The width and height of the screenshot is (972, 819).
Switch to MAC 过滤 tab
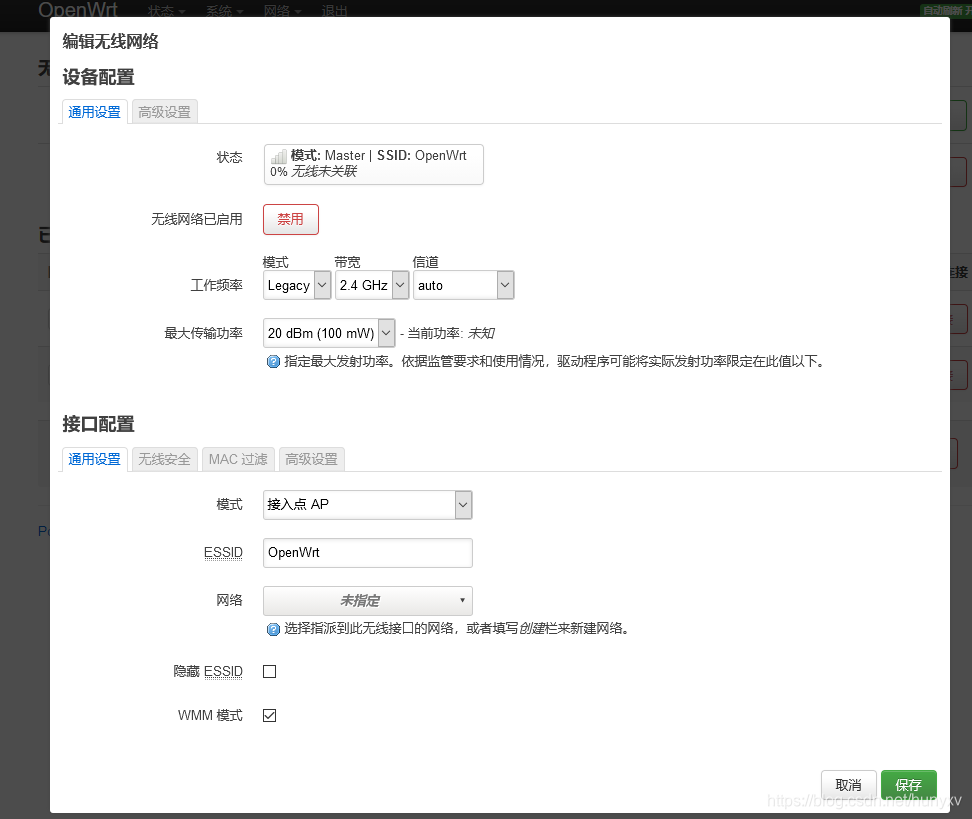[238, 459]
